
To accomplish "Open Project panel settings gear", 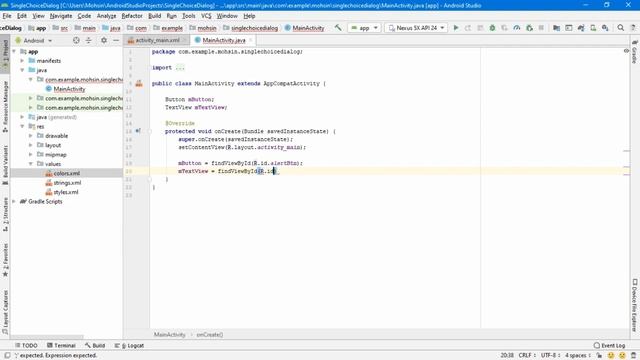I will click(104, 40).
